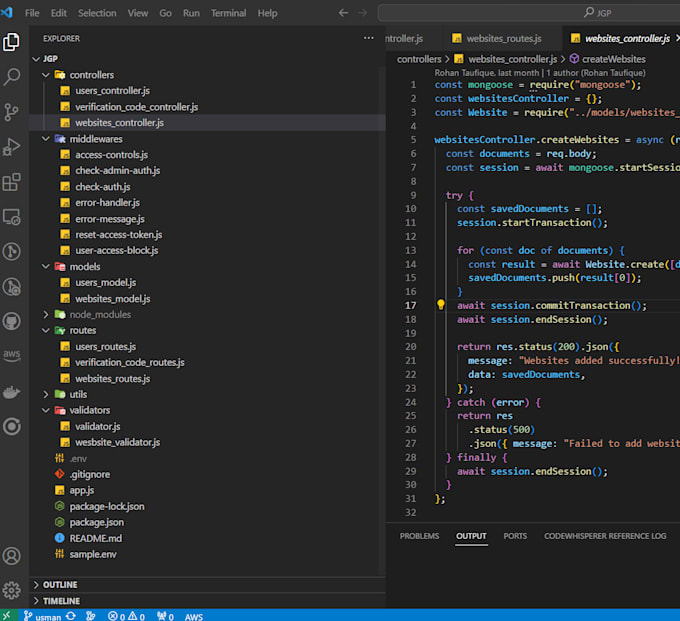The image size is (680, 621).
Task: Switch to the OUTPUT panel tab
Action: click(471, 536)
